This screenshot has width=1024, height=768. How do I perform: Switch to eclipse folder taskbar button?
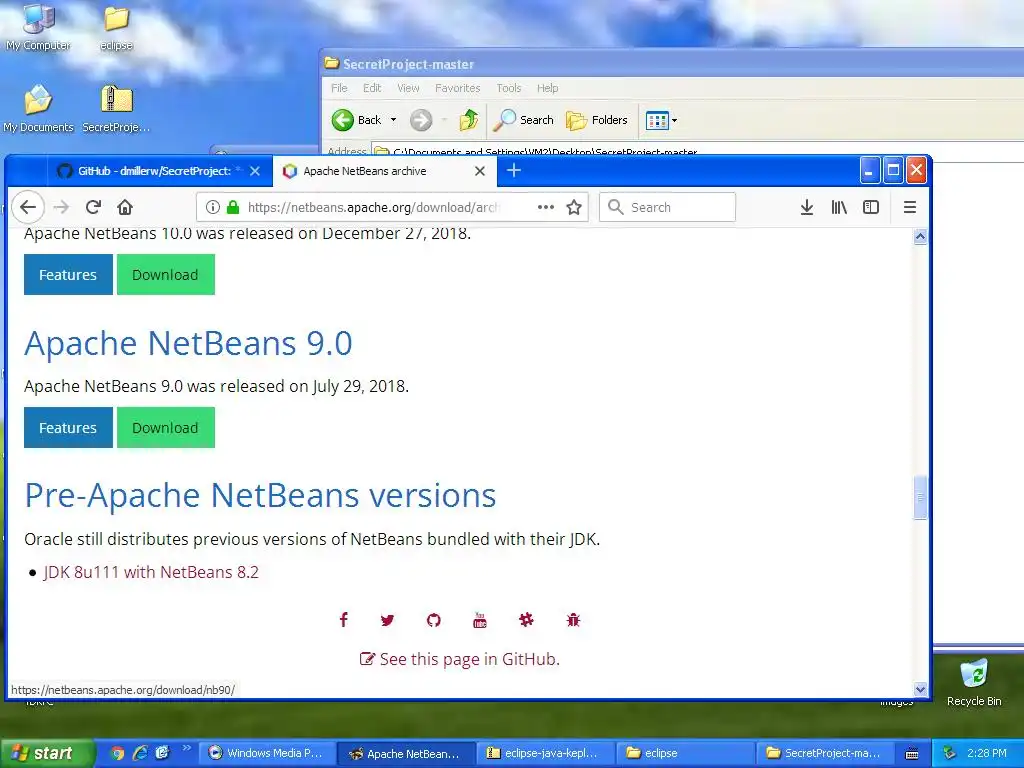click(685, 753)
